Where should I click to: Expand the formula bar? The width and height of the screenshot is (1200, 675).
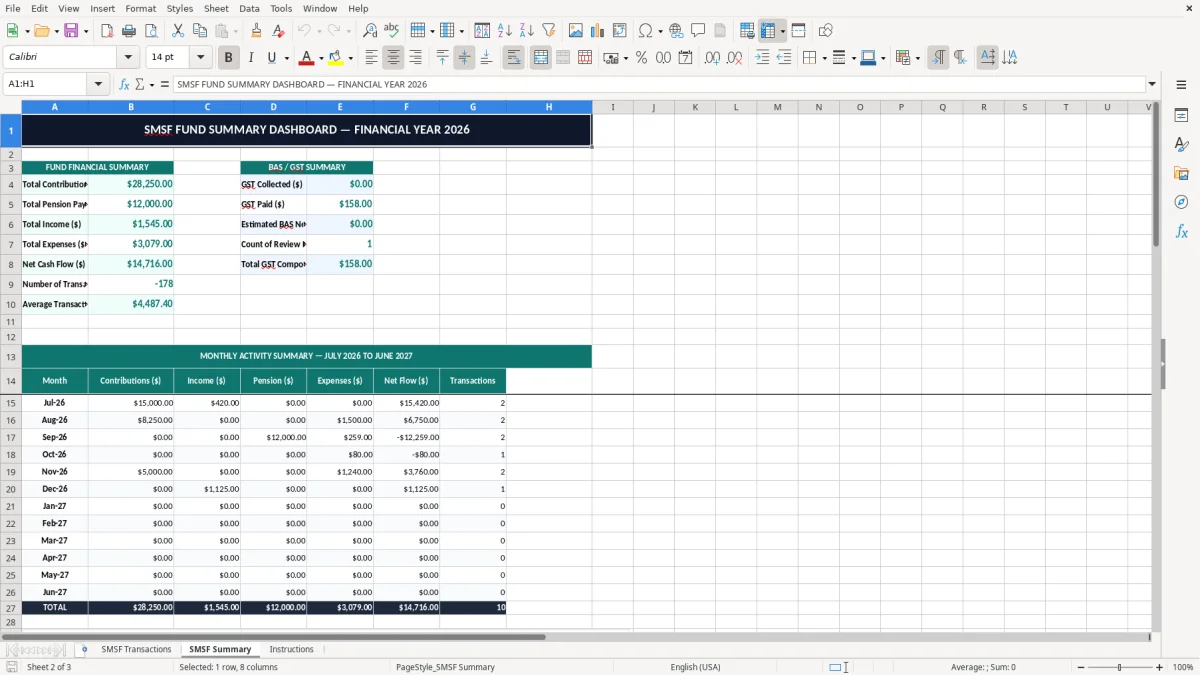(1152, 84)
